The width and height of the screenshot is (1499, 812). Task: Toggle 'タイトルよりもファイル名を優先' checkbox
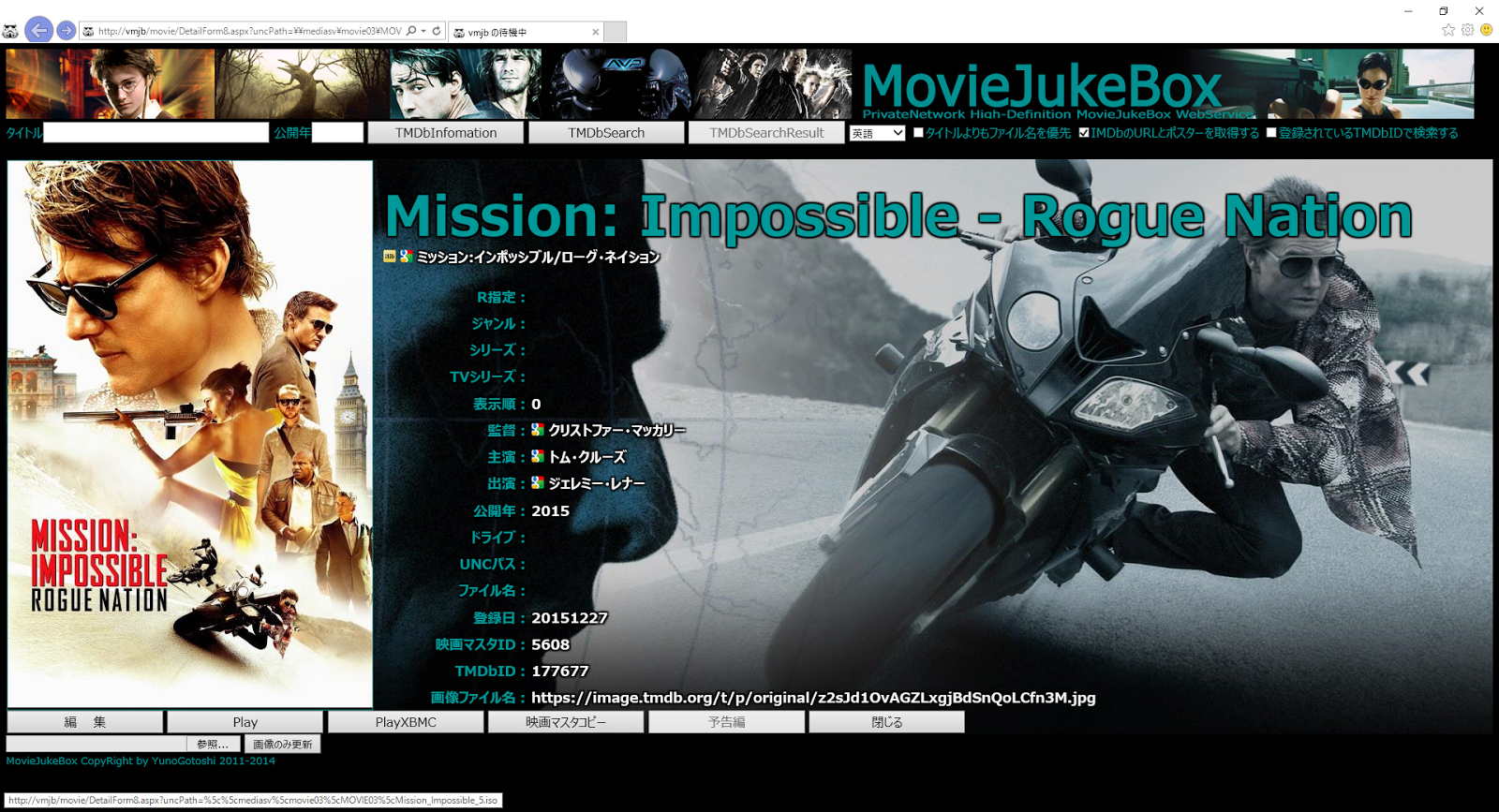[x=918, y=133]
